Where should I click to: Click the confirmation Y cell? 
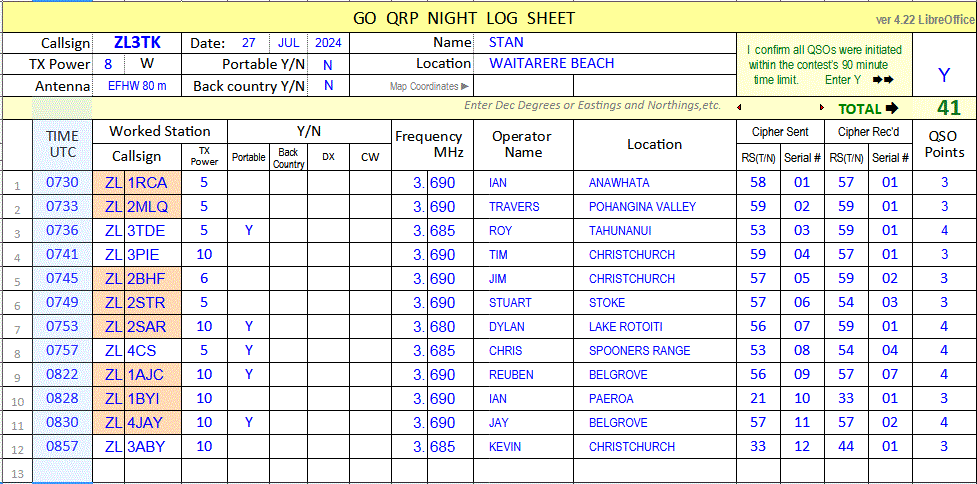tap(944, 75)
